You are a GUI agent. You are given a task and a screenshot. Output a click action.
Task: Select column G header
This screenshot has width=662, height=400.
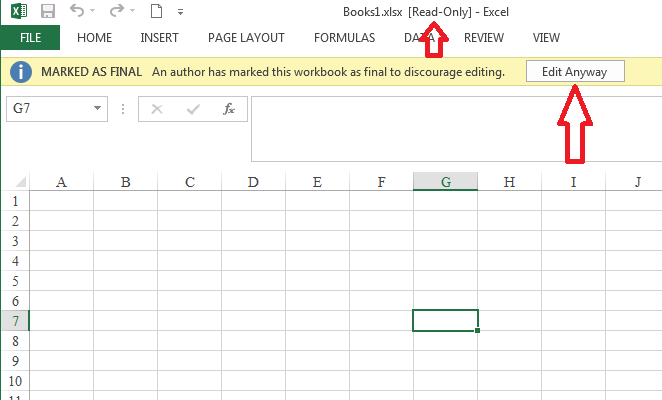coord(445,182)
